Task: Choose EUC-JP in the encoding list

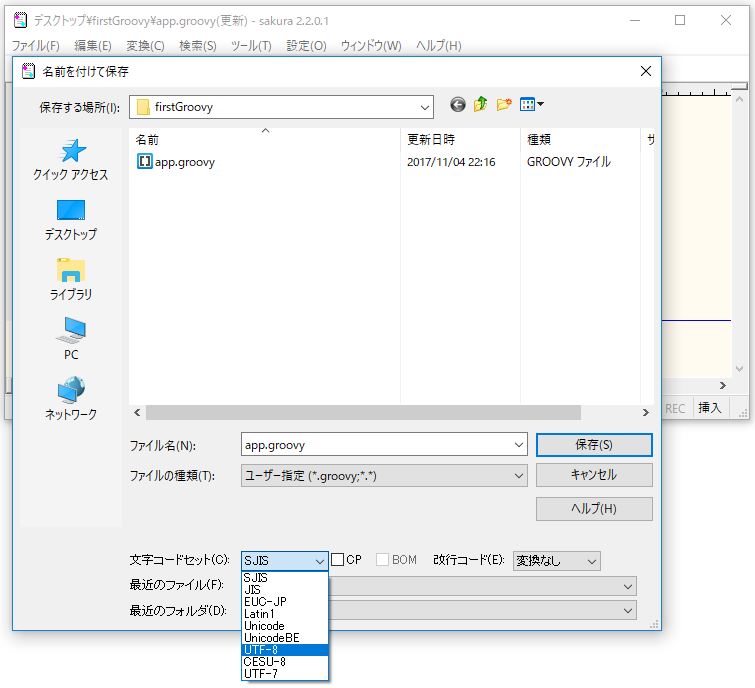Action: click(x=285, y=601)
